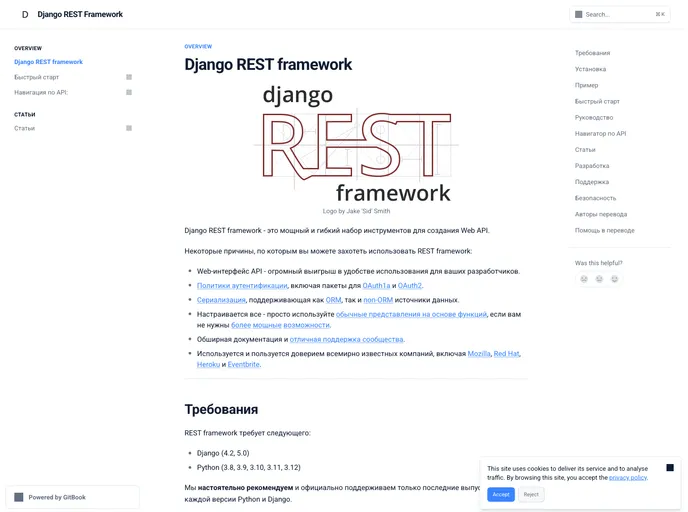The height and width of the screenshot is (512, 688).
Task: Open the Сериализация link
Action: tap(221, 300)
